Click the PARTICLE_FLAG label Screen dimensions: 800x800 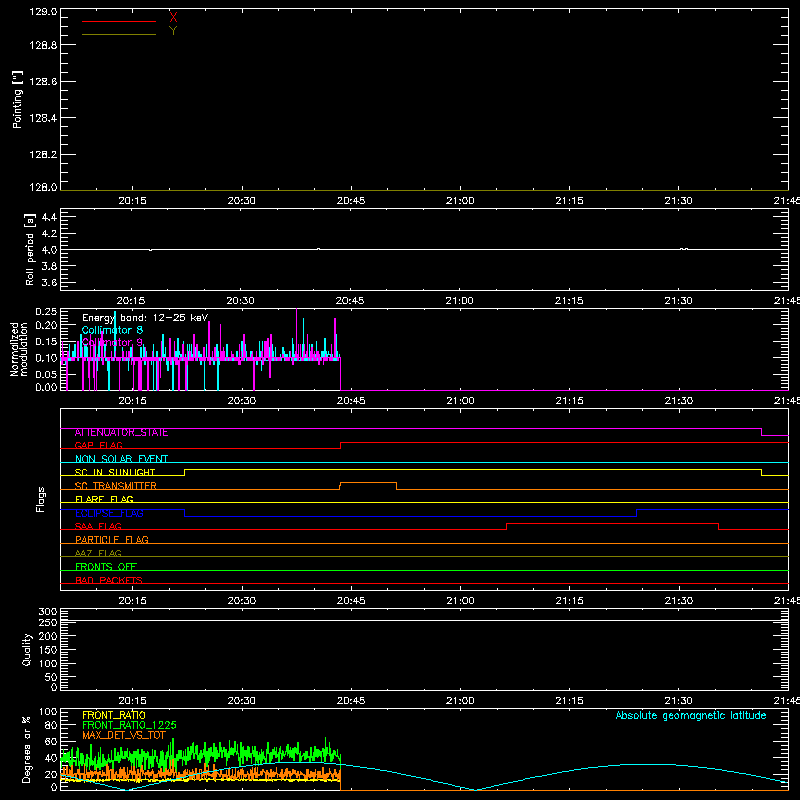[x=112, y=540]
